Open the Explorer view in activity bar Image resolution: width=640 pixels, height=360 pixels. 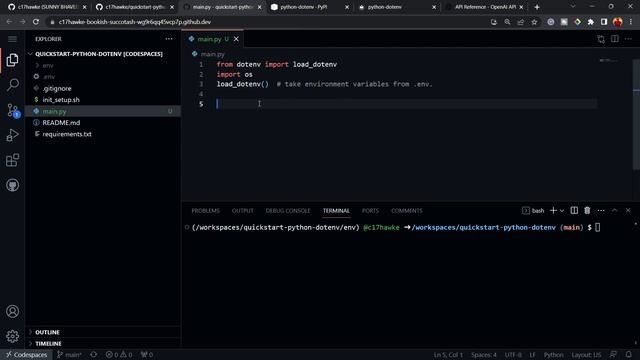pyautogui.click(x=12, y=60)
